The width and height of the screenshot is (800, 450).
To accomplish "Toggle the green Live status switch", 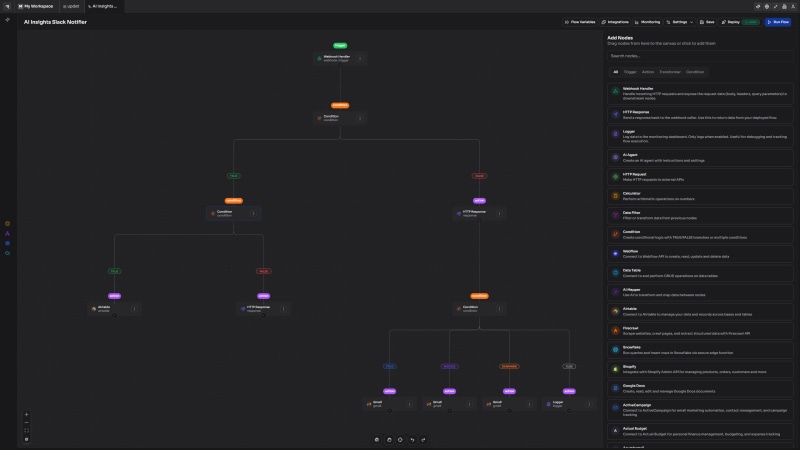I will (751, 21).
